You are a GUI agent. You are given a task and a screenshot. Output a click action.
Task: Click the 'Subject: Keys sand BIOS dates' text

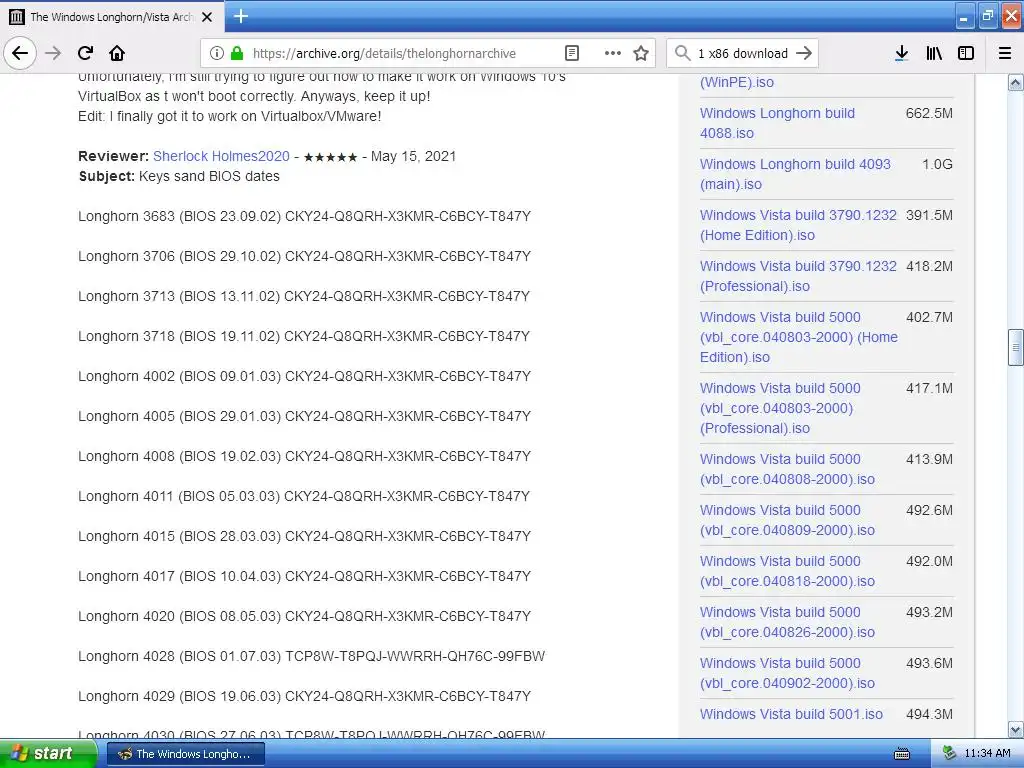(x=179, y=176)
